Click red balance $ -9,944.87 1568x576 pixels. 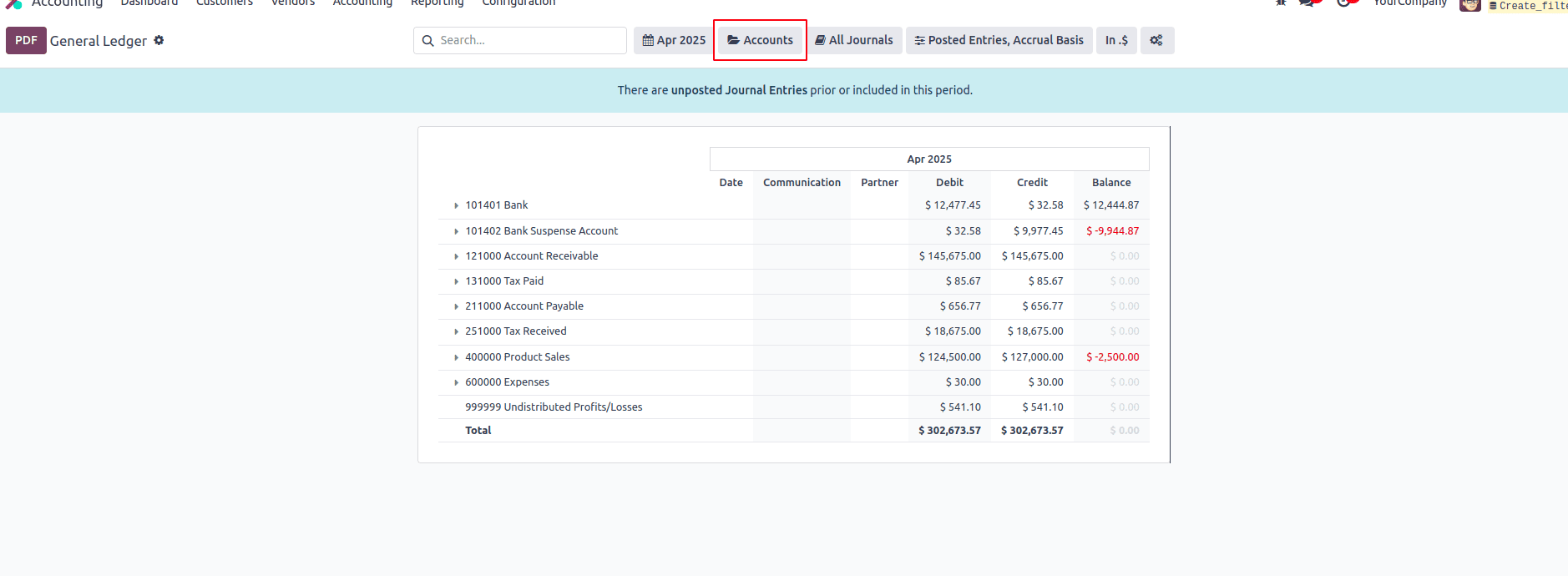tap(1112, 231)
